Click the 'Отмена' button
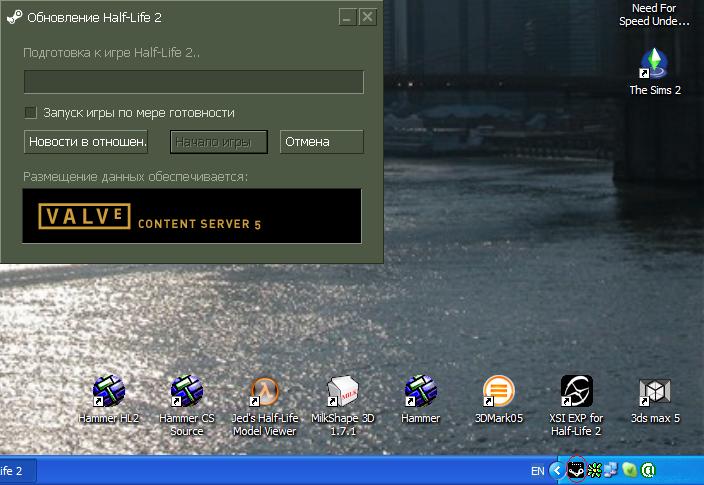704x485 pixels. pos(321,142)
